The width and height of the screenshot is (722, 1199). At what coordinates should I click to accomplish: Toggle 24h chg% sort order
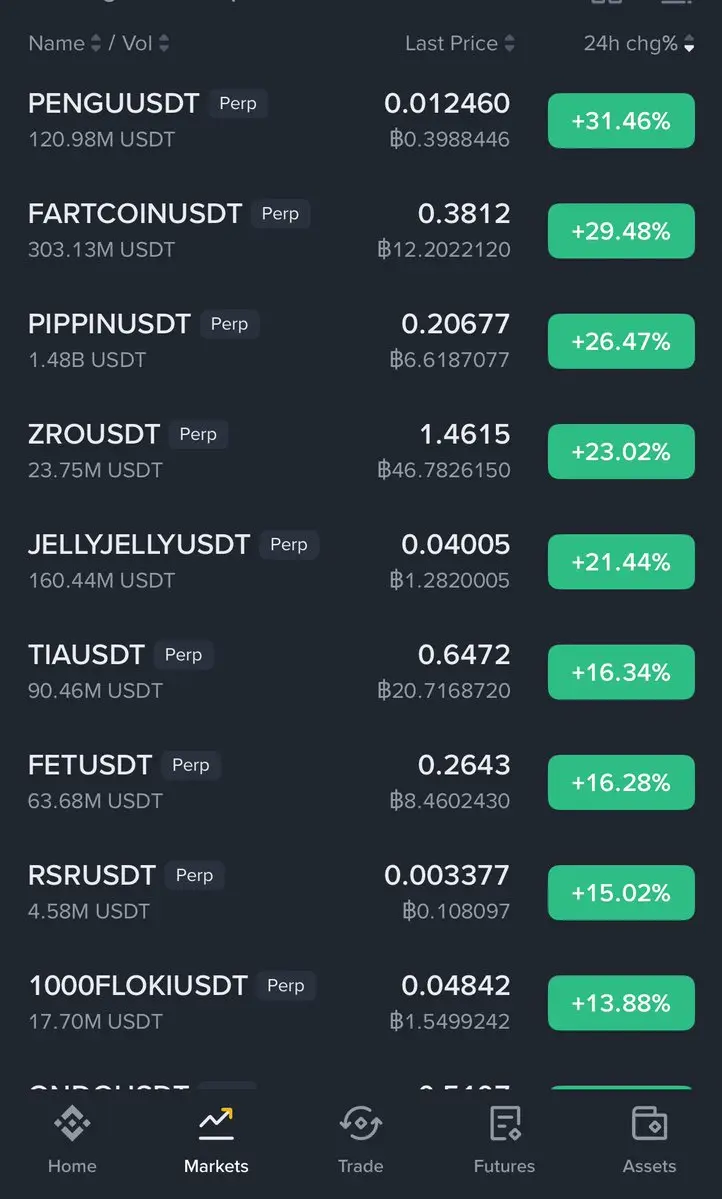coord(689,44)
